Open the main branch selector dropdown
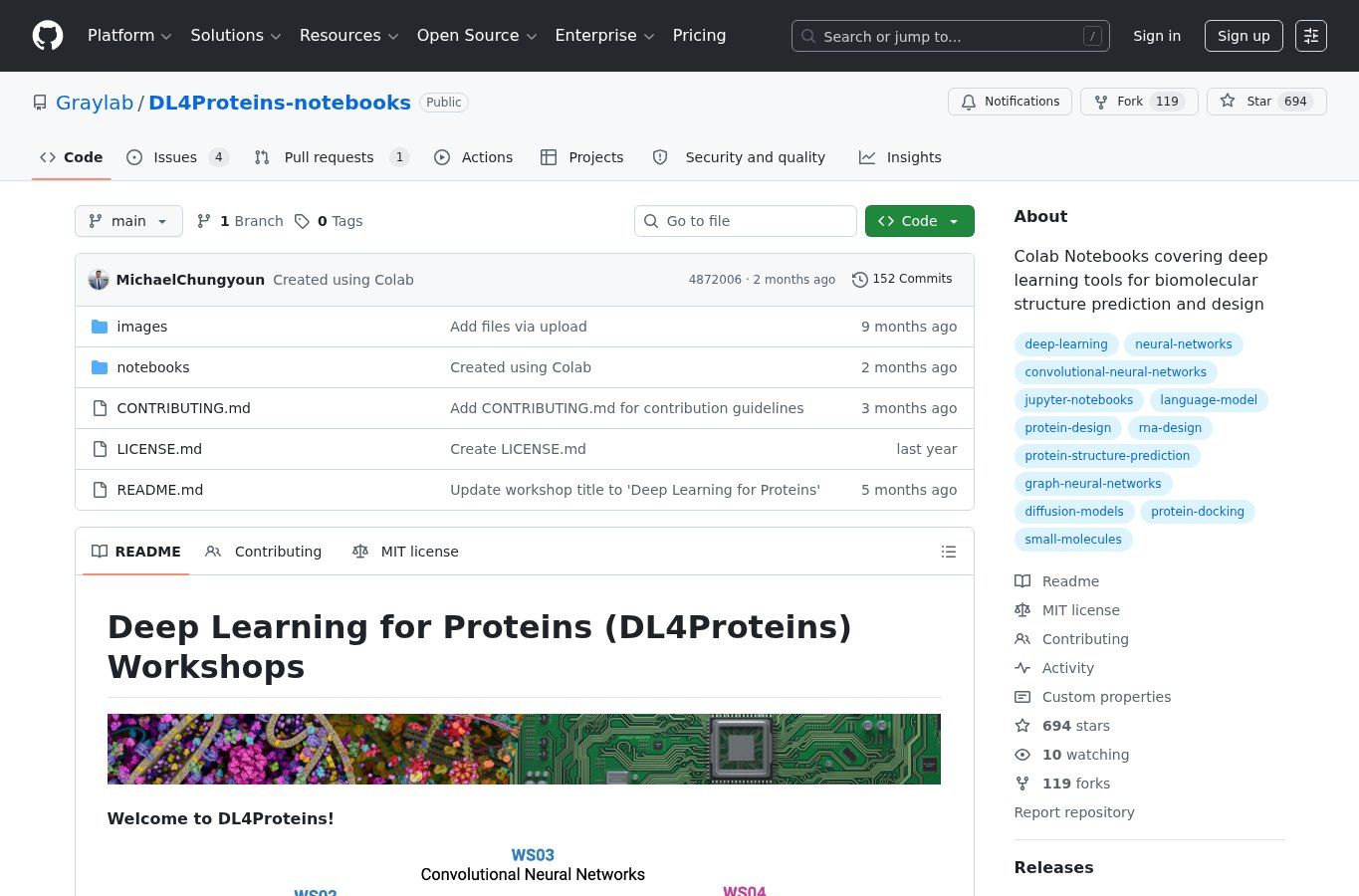Screen dimensions: 1359x896 [x=128, y=221]
